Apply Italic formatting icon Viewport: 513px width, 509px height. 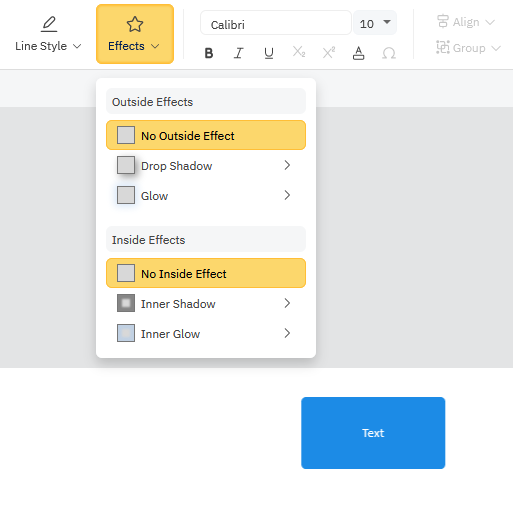239,53
